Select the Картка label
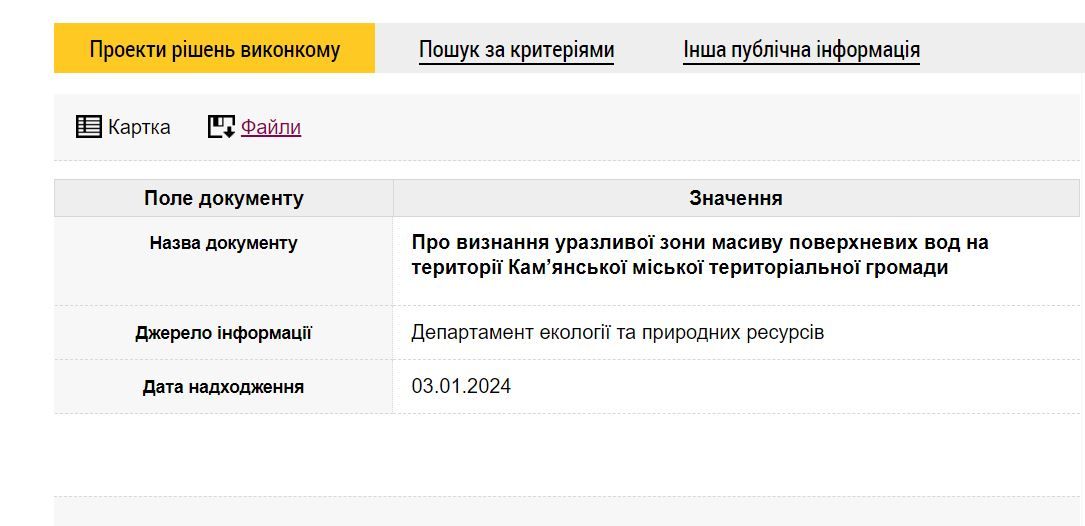 (x=139, y=127)
